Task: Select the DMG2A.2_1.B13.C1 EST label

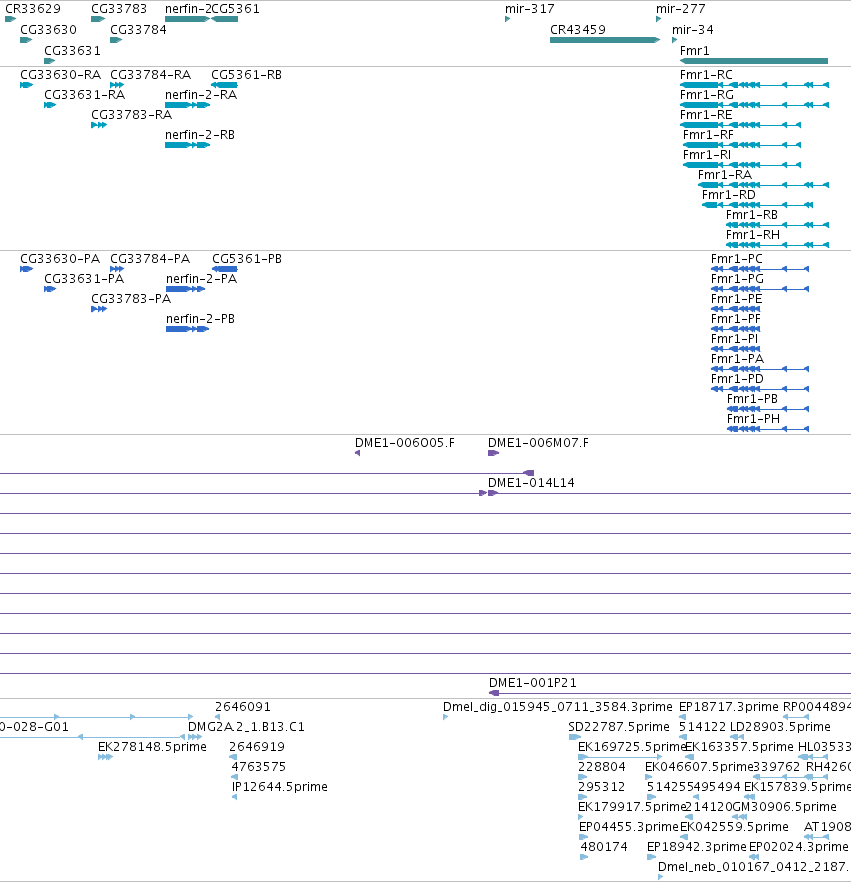Action: (x=246, y=727)
